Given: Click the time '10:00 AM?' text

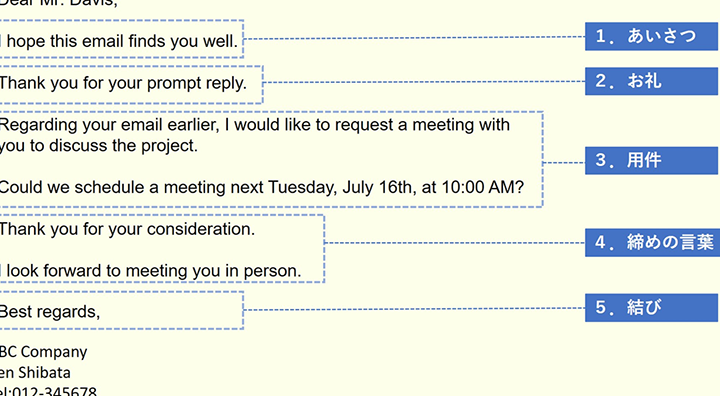Looking at the screenshot, I should (483, 187).
